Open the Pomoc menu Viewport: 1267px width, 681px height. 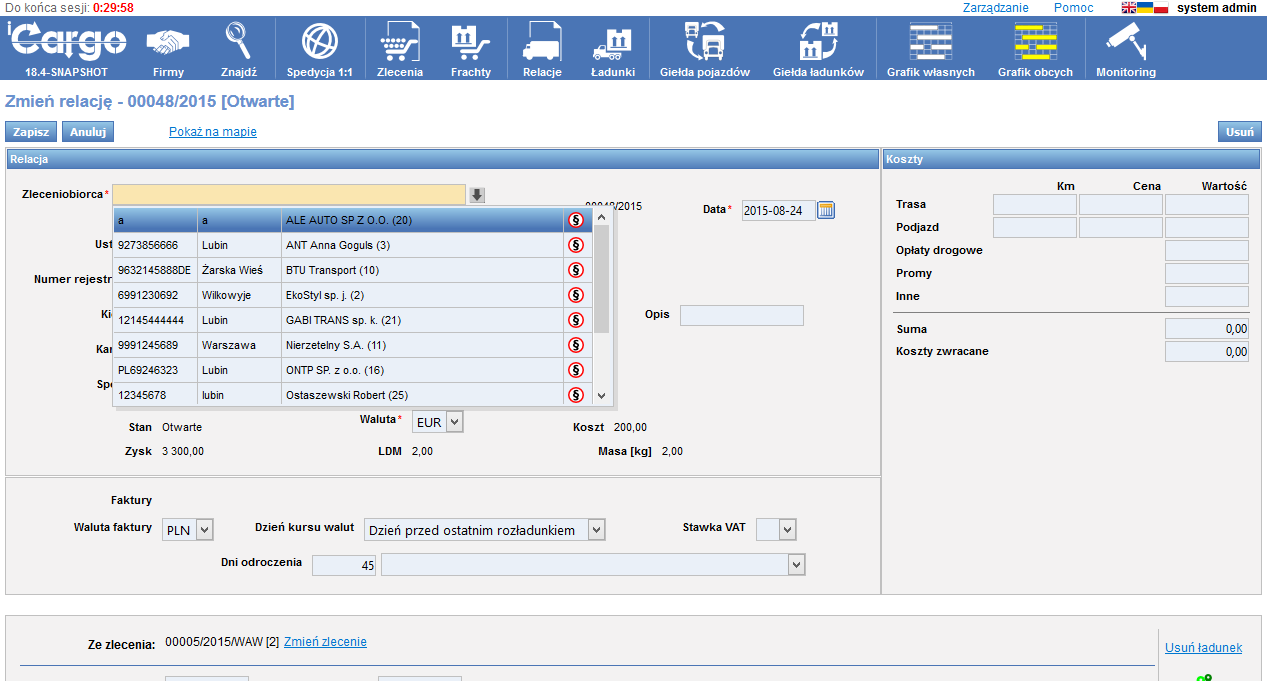(x=1073, y=8)
